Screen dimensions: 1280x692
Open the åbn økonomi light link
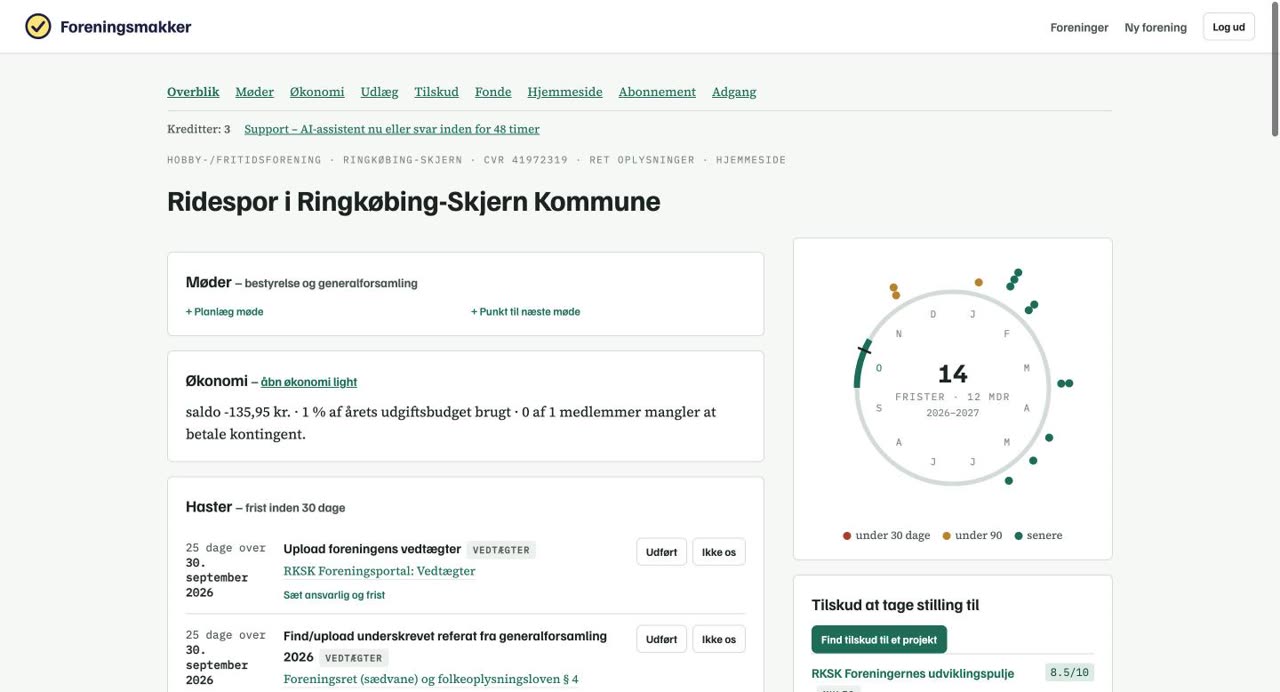[x=309, y=382]
